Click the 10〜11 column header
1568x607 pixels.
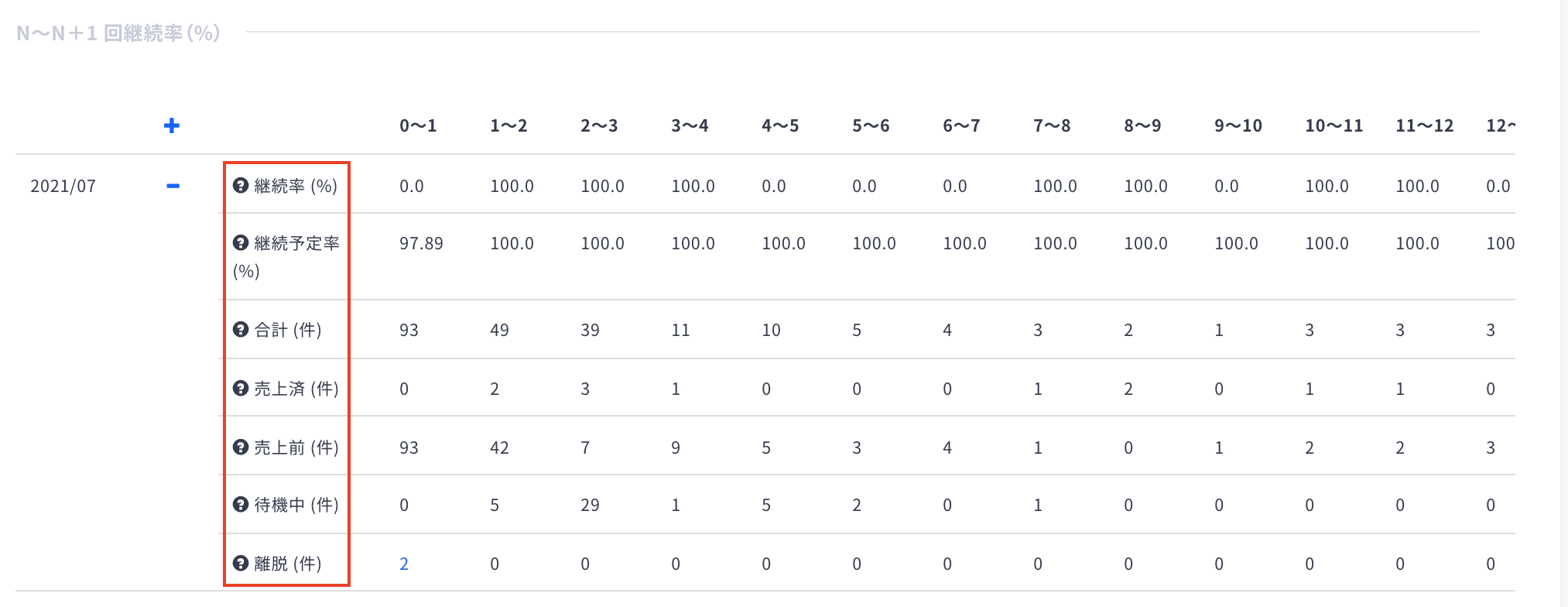[x=1333, y=125]
